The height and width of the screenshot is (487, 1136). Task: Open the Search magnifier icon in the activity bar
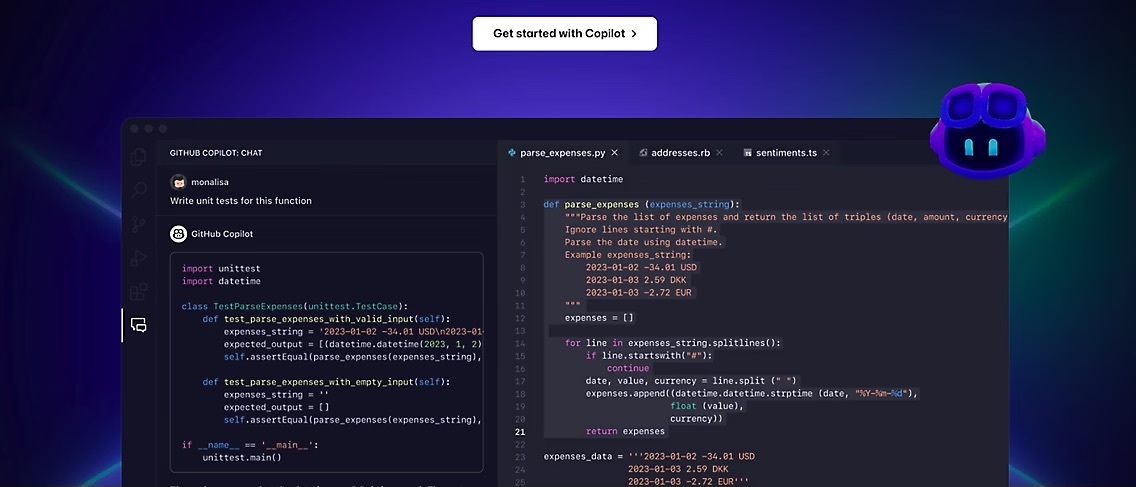click(x=138, y=191)
